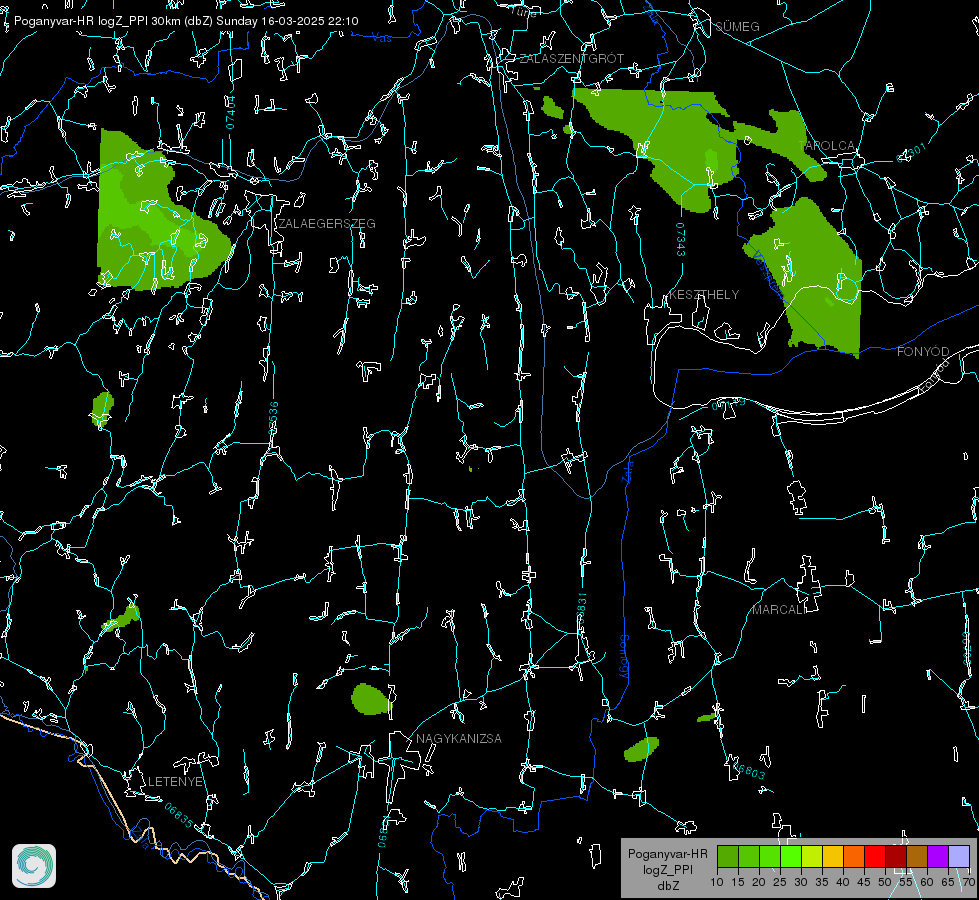Click the dbZ unit label in legend
The image size is (979, 900).
[x=668, y=886]
